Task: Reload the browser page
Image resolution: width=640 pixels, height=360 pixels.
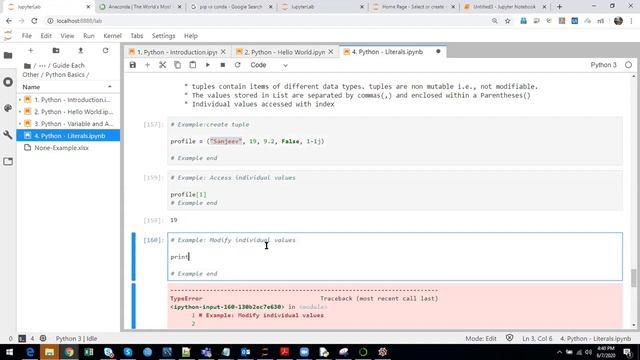Action: pos(34,21)
